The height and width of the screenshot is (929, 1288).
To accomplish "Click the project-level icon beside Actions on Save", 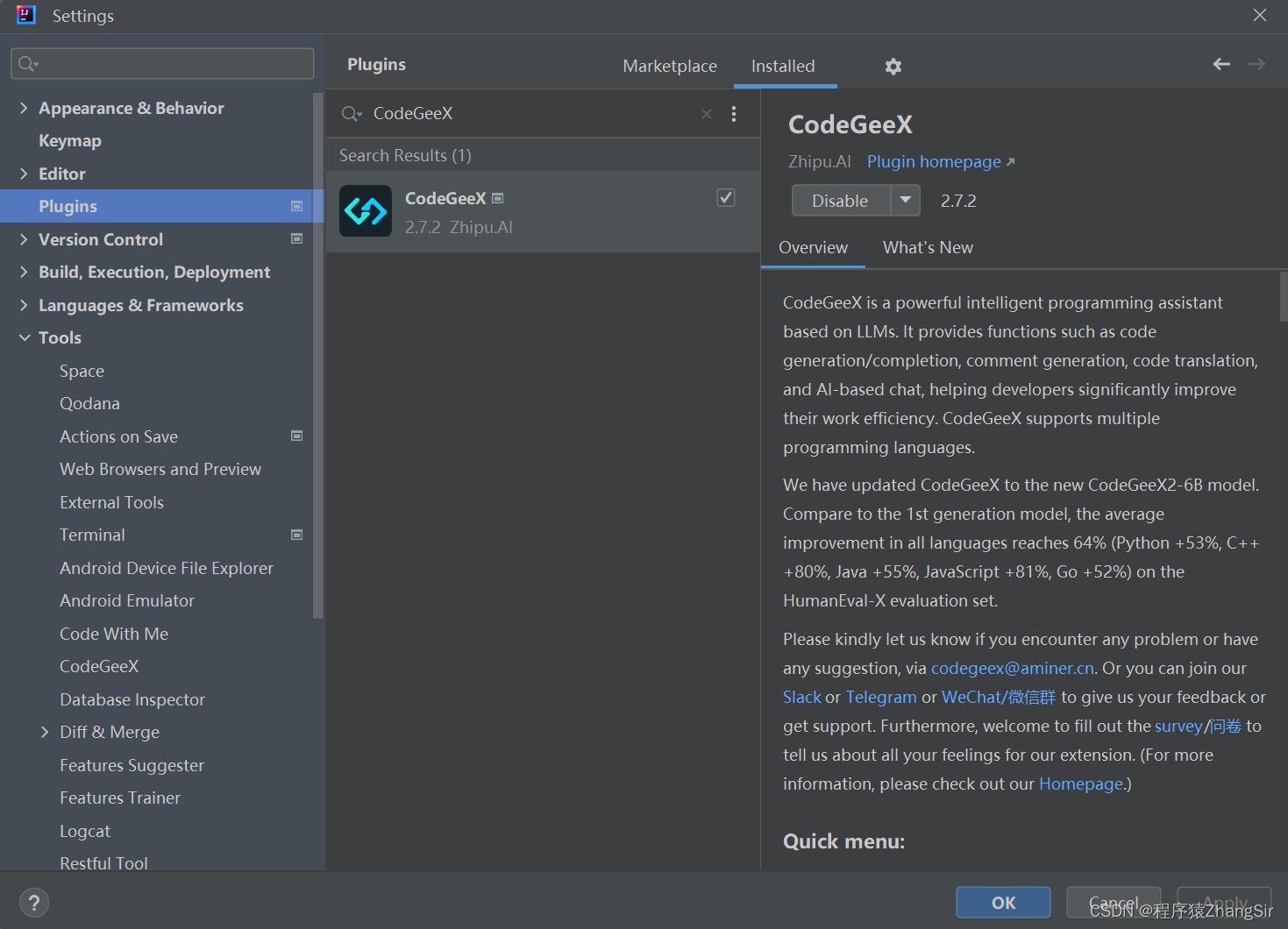I will 296,436.
